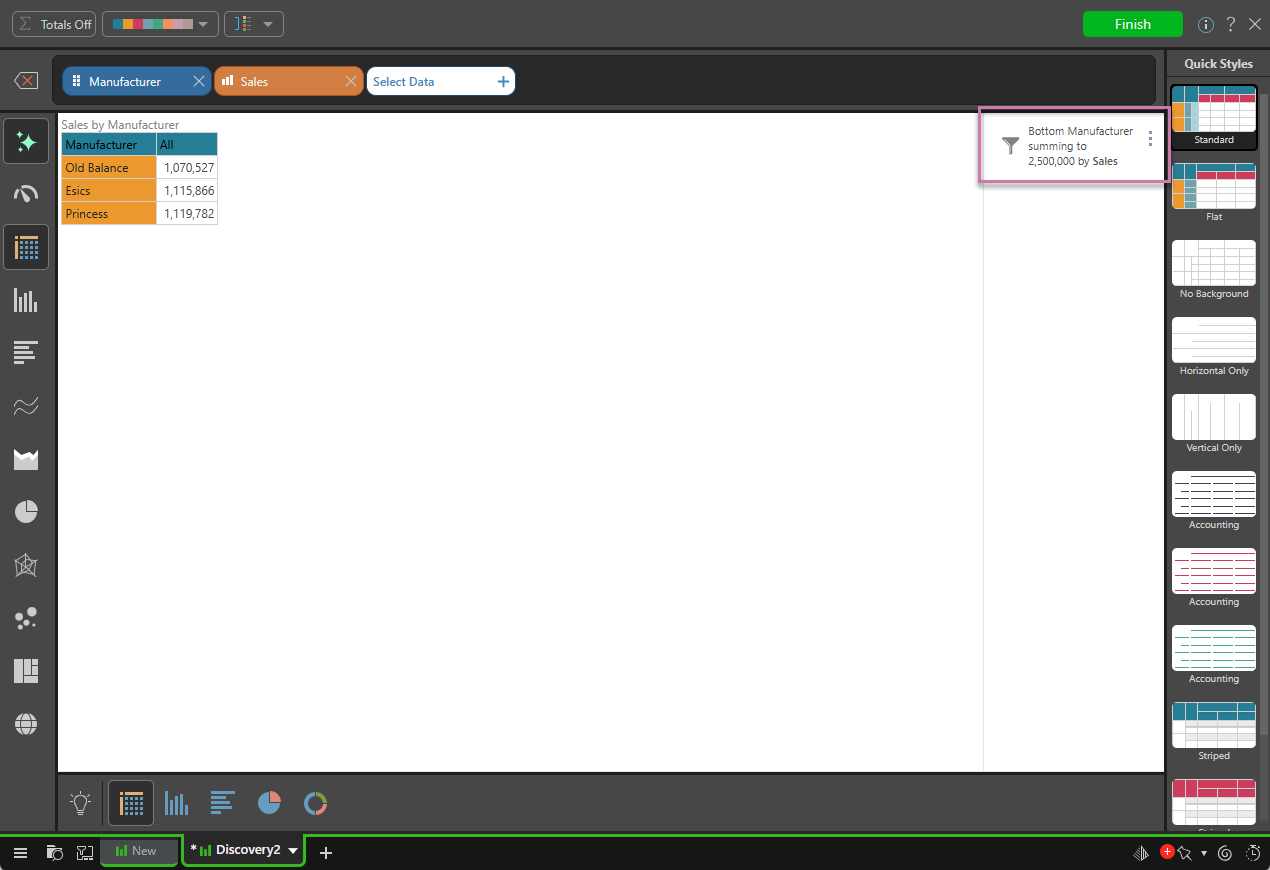Click the clear all data eraser icon
This screenshot has width=1270, height=870.
coord(27,81)
